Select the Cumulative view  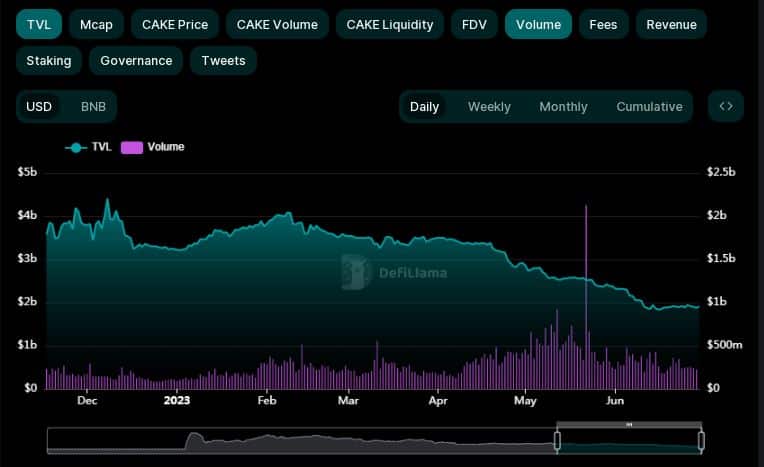coord(649,106)
